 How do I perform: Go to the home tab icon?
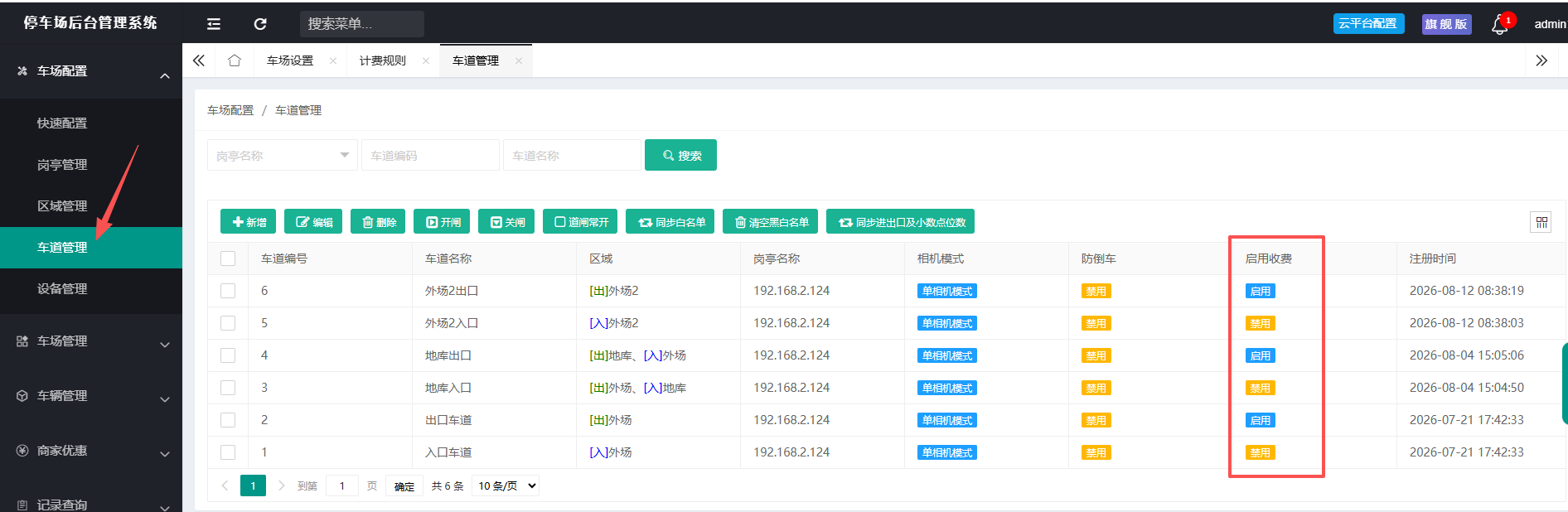click(x=235, y=60)
